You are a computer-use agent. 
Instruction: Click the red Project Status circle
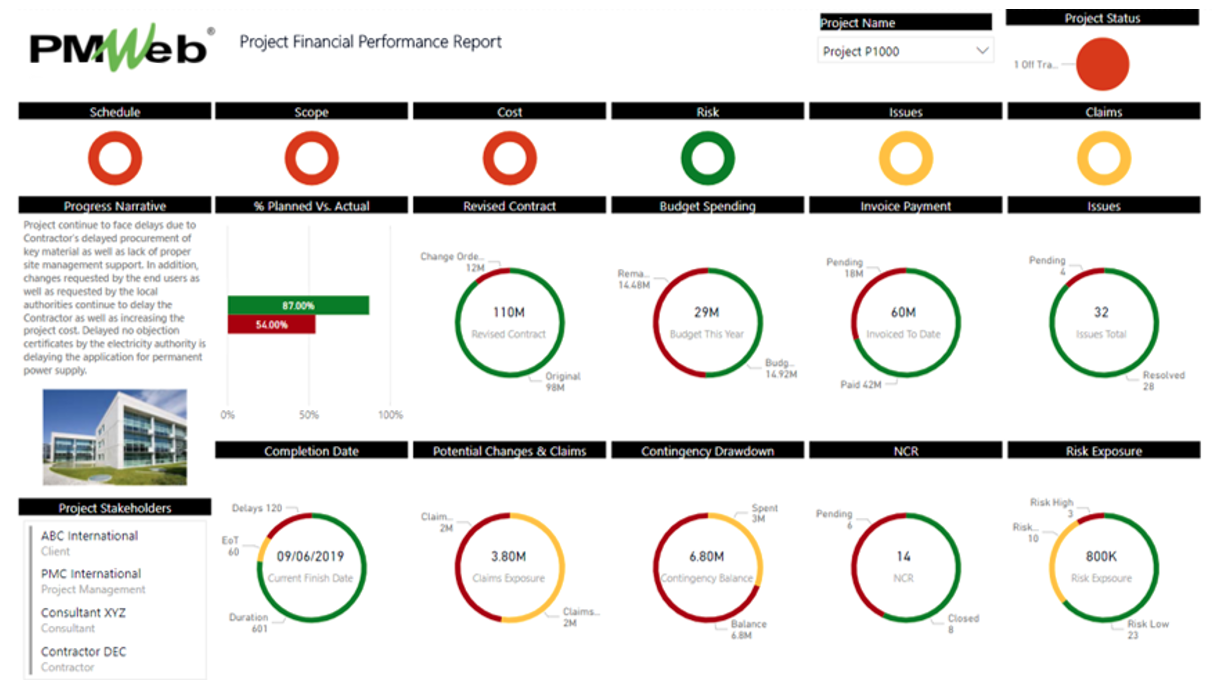pos(1102,65)
